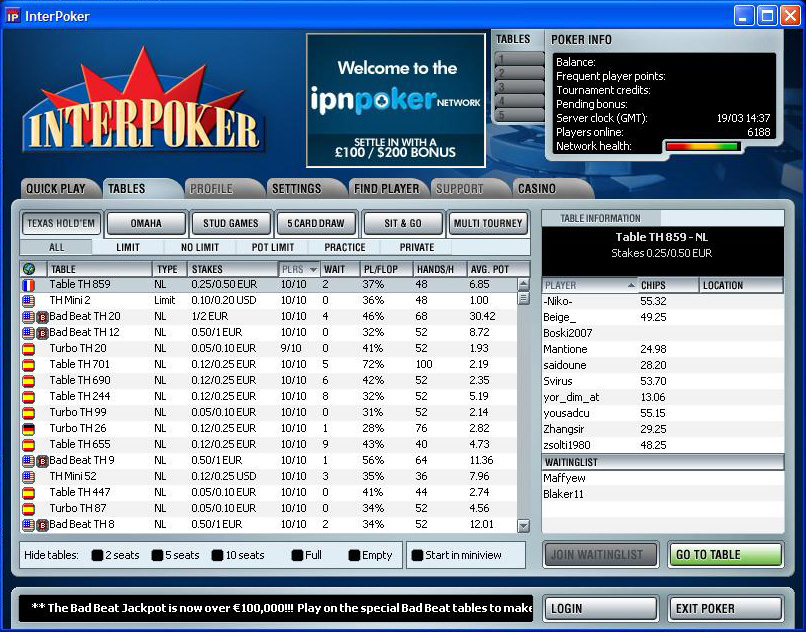Sort players by CHIPS column header
The height and width of the screenshot is (632, 806).
point(668,285)
